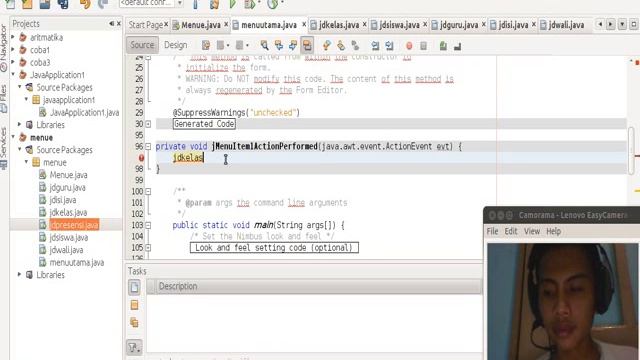The width and height of the screenshot is (640, 360).
Task: Expand the coba1 project node
Action: click(x=13, y=50)
